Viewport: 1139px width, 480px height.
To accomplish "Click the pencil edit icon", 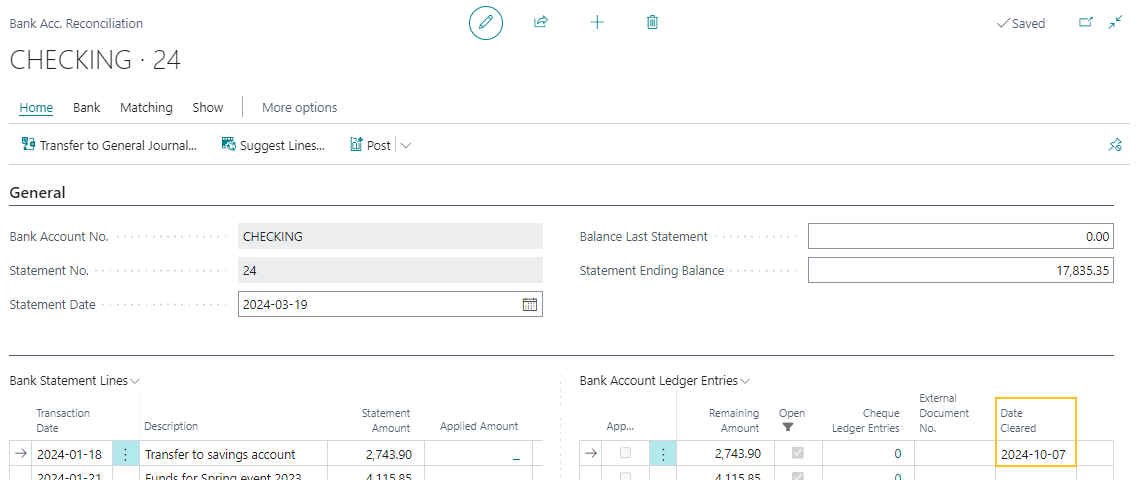I will click(486, 22).
